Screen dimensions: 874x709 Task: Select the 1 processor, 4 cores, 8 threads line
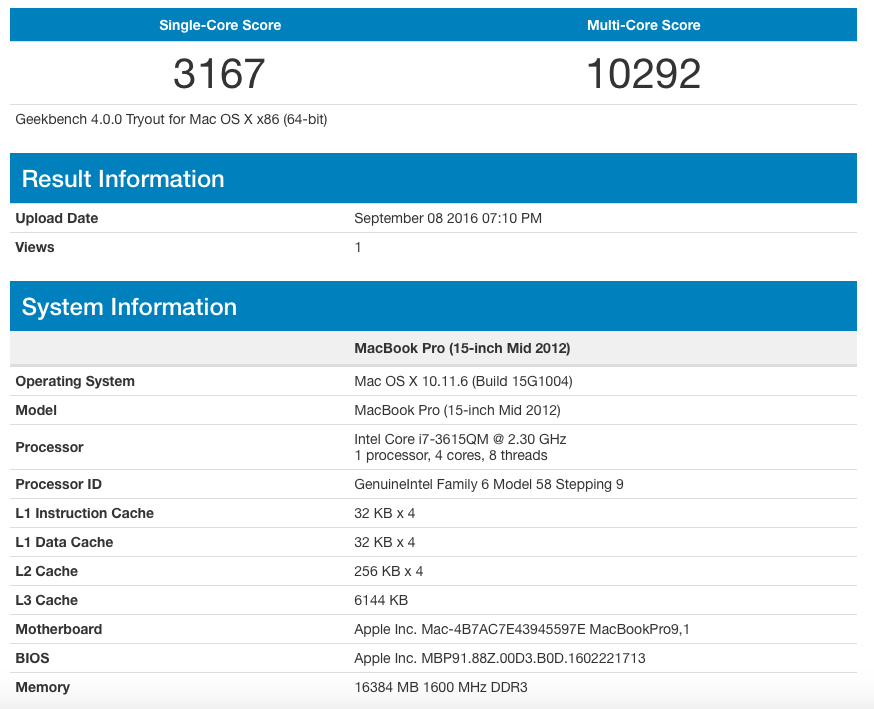point(451,455)
